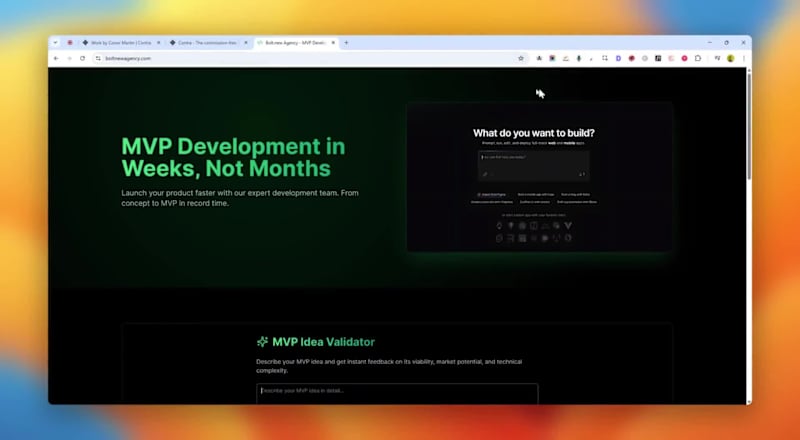Click the 'MVP Idea Validator' heading
The height and width of the screenshot is (440, 800).
click(x=323, y=342)
